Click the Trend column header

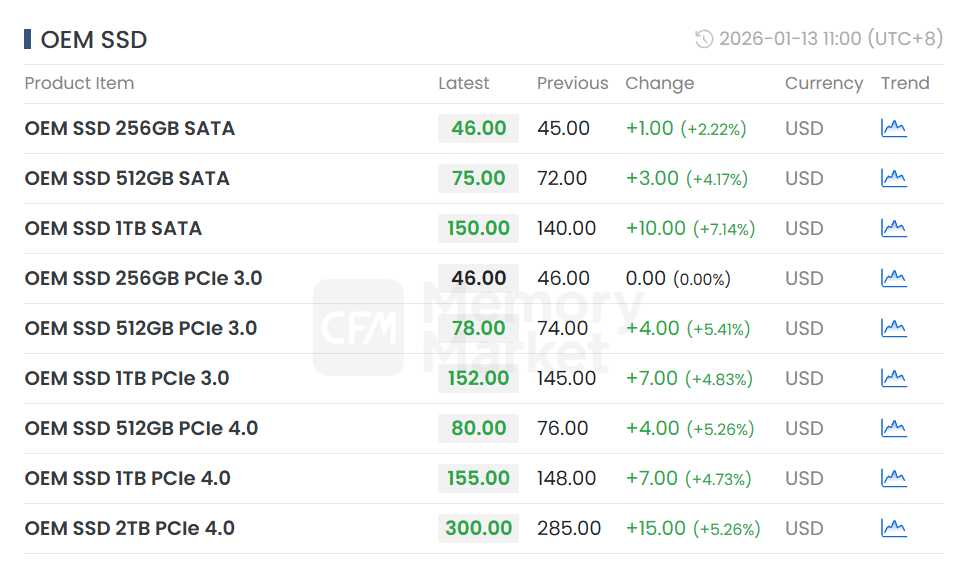tap(905, 83)
